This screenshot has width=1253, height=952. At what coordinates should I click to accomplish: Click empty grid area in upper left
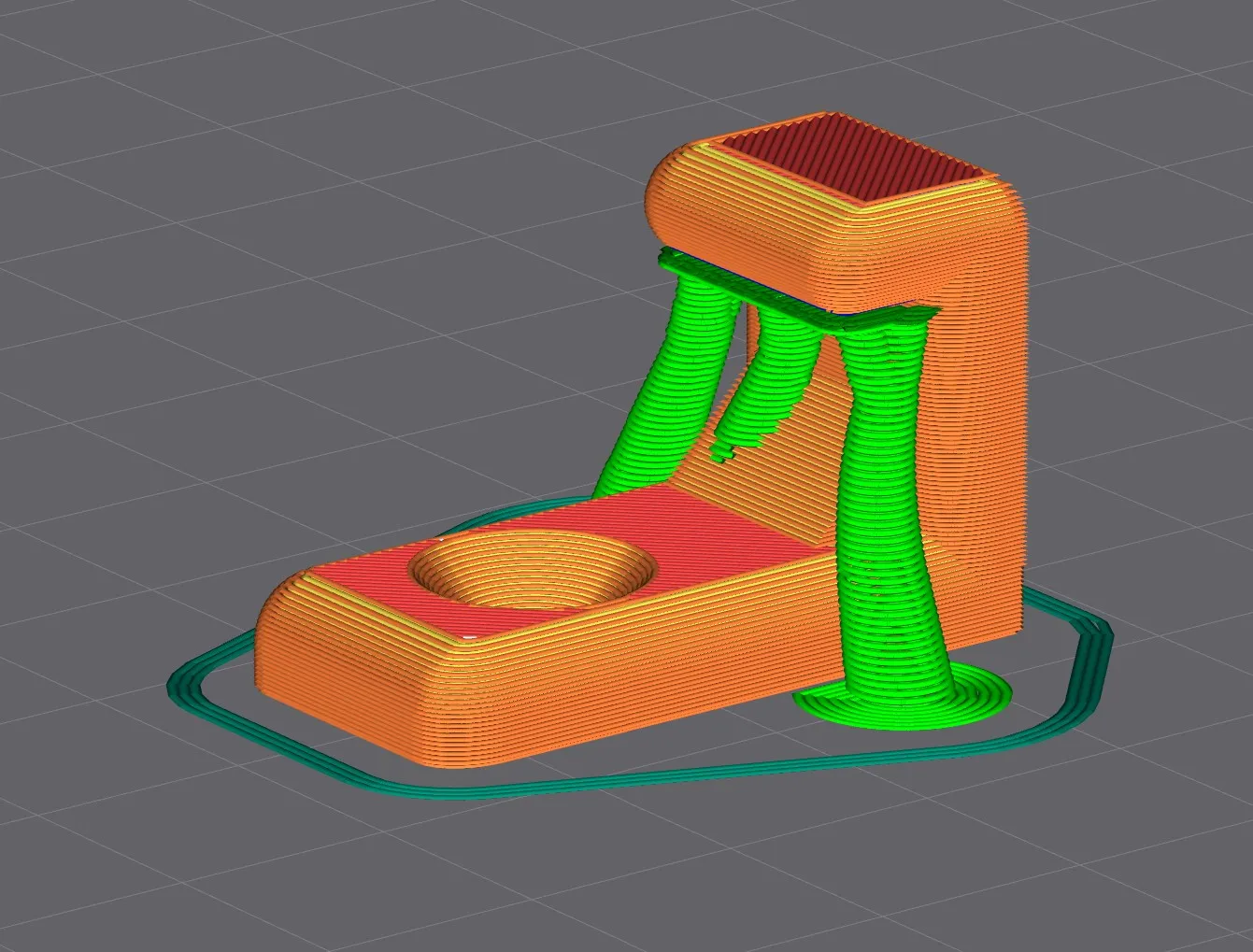[x=187, y=140]
